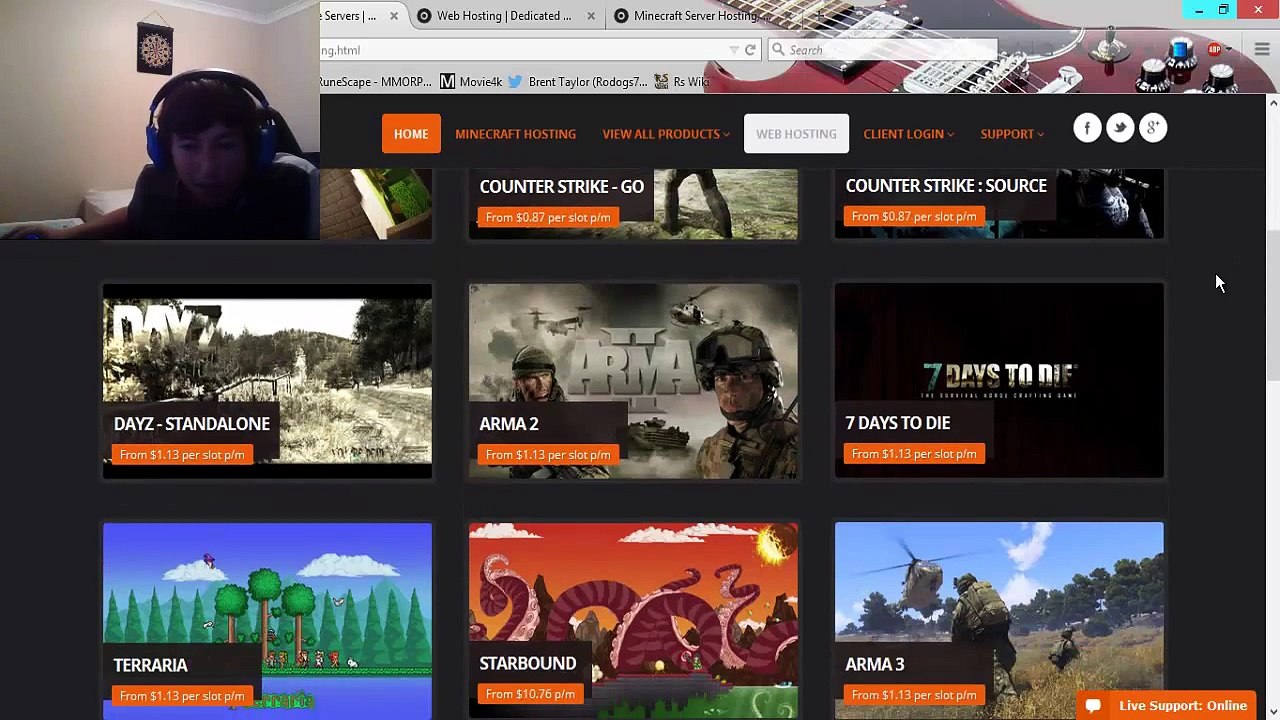1280x720 pixels.
Task: Open the ARMA 2 game thumbnail
Action: click(x=633, y=380)
